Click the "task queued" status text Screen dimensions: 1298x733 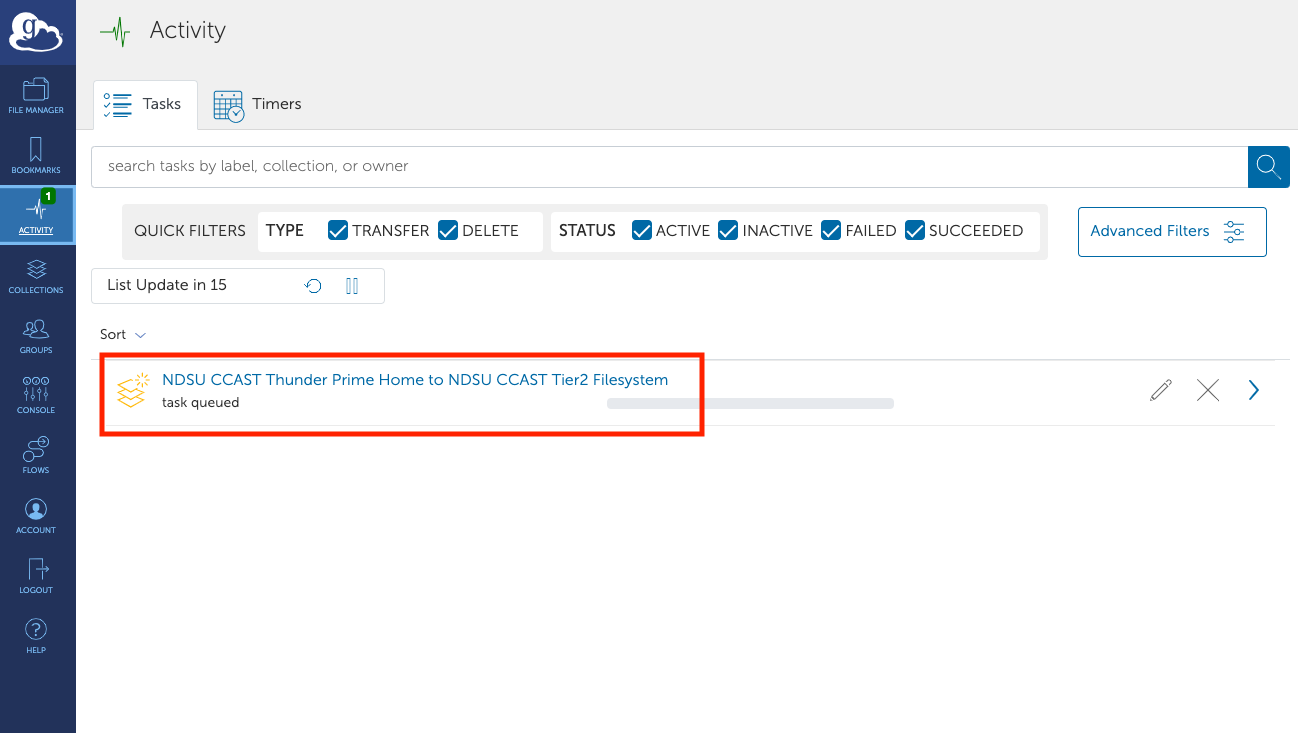(201, 403)
